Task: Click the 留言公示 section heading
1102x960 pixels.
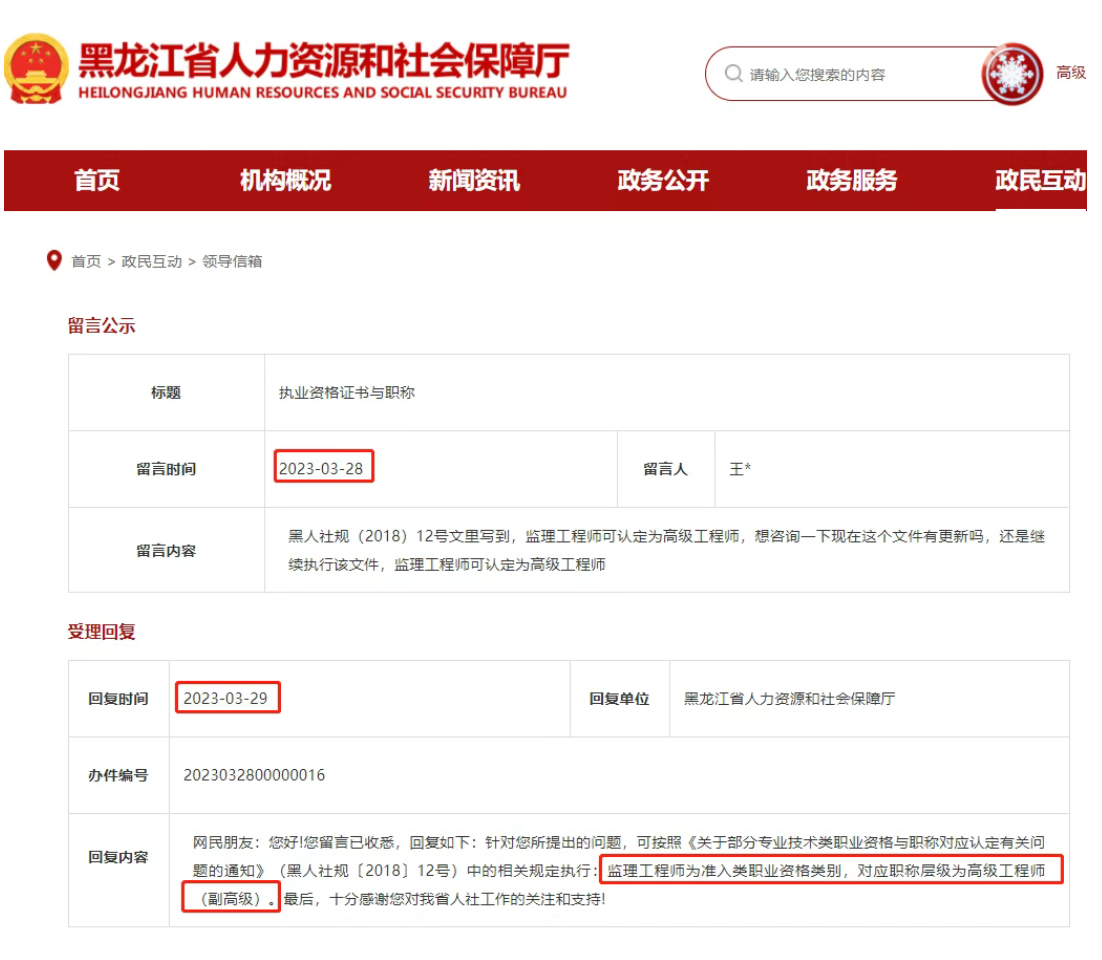Action: (x=101, y=326)
